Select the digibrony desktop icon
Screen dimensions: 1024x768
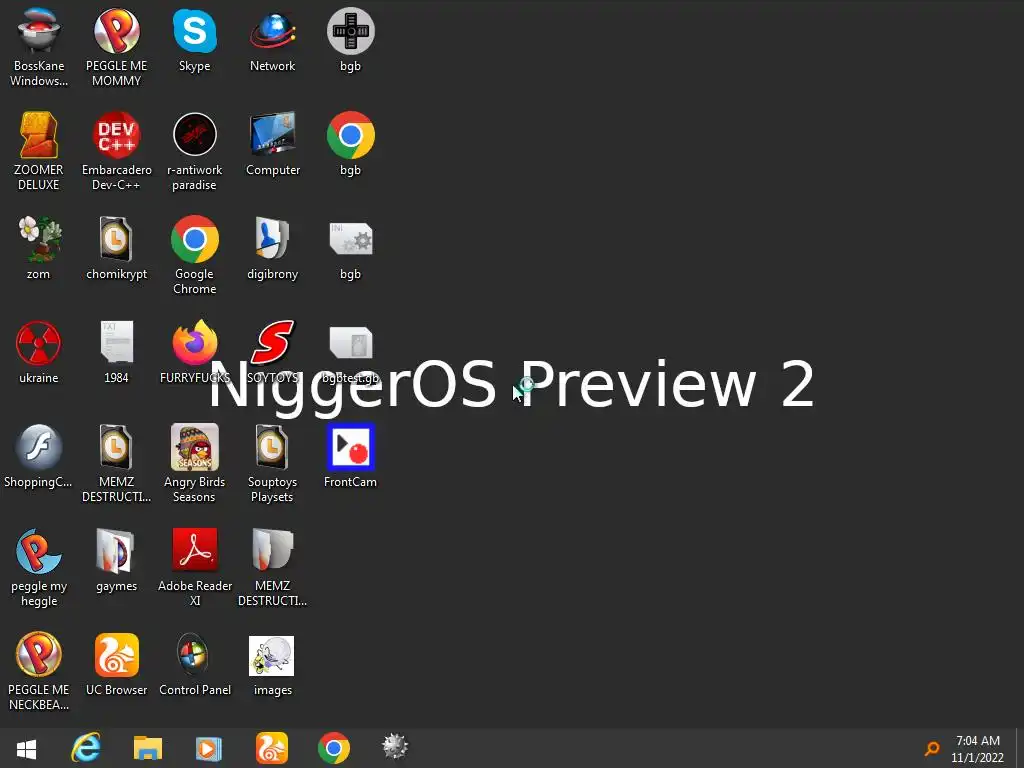[x=272, y=248]
